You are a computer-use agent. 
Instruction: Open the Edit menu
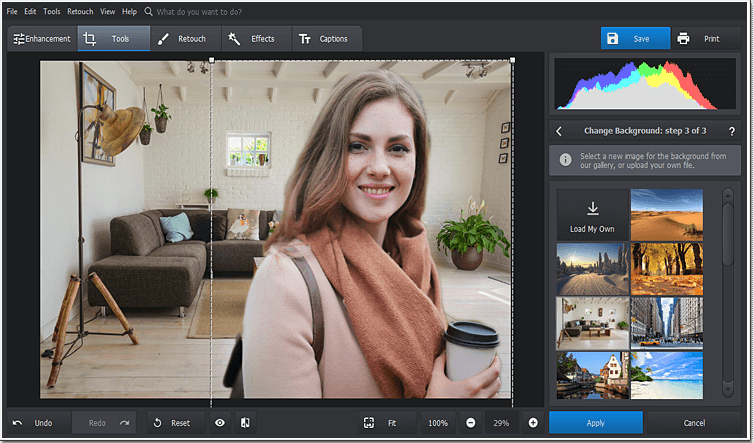(30, 12)
